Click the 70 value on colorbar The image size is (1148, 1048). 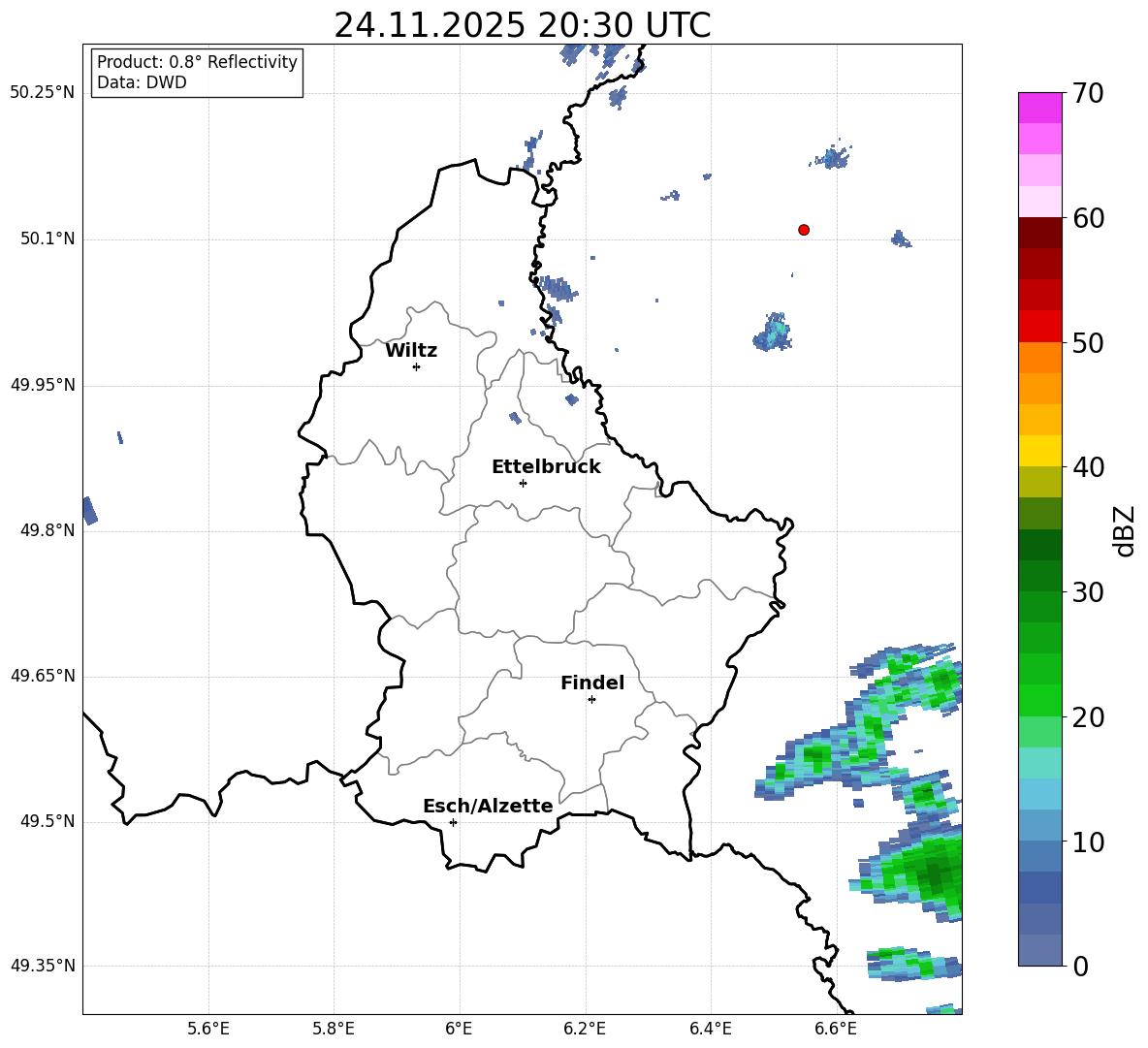[x=1088, y=94]
